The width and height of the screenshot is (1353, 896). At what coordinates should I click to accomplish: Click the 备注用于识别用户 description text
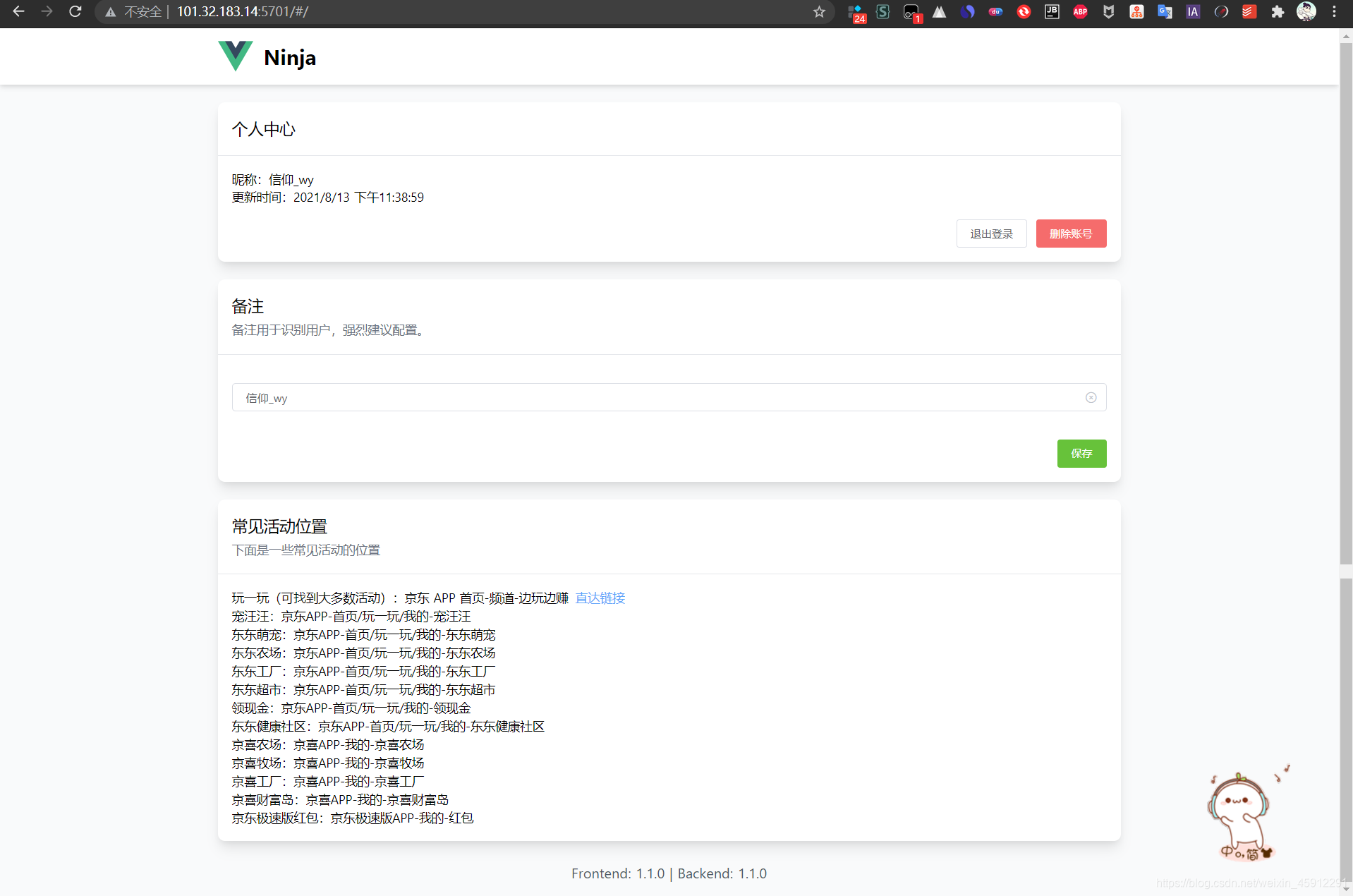[330, 330]
